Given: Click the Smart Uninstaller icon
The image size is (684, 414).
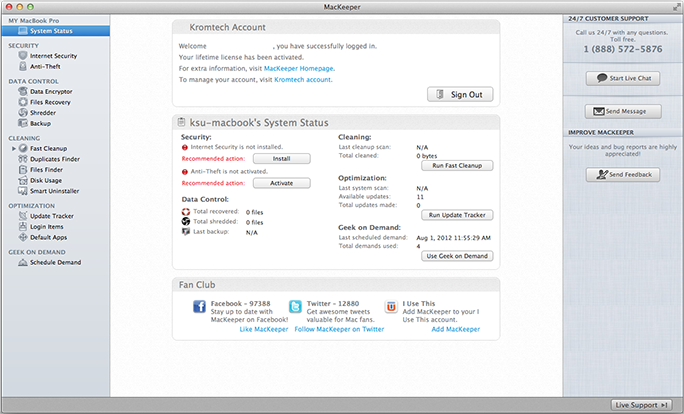Looking at the screenshot, I should (23, 191).
